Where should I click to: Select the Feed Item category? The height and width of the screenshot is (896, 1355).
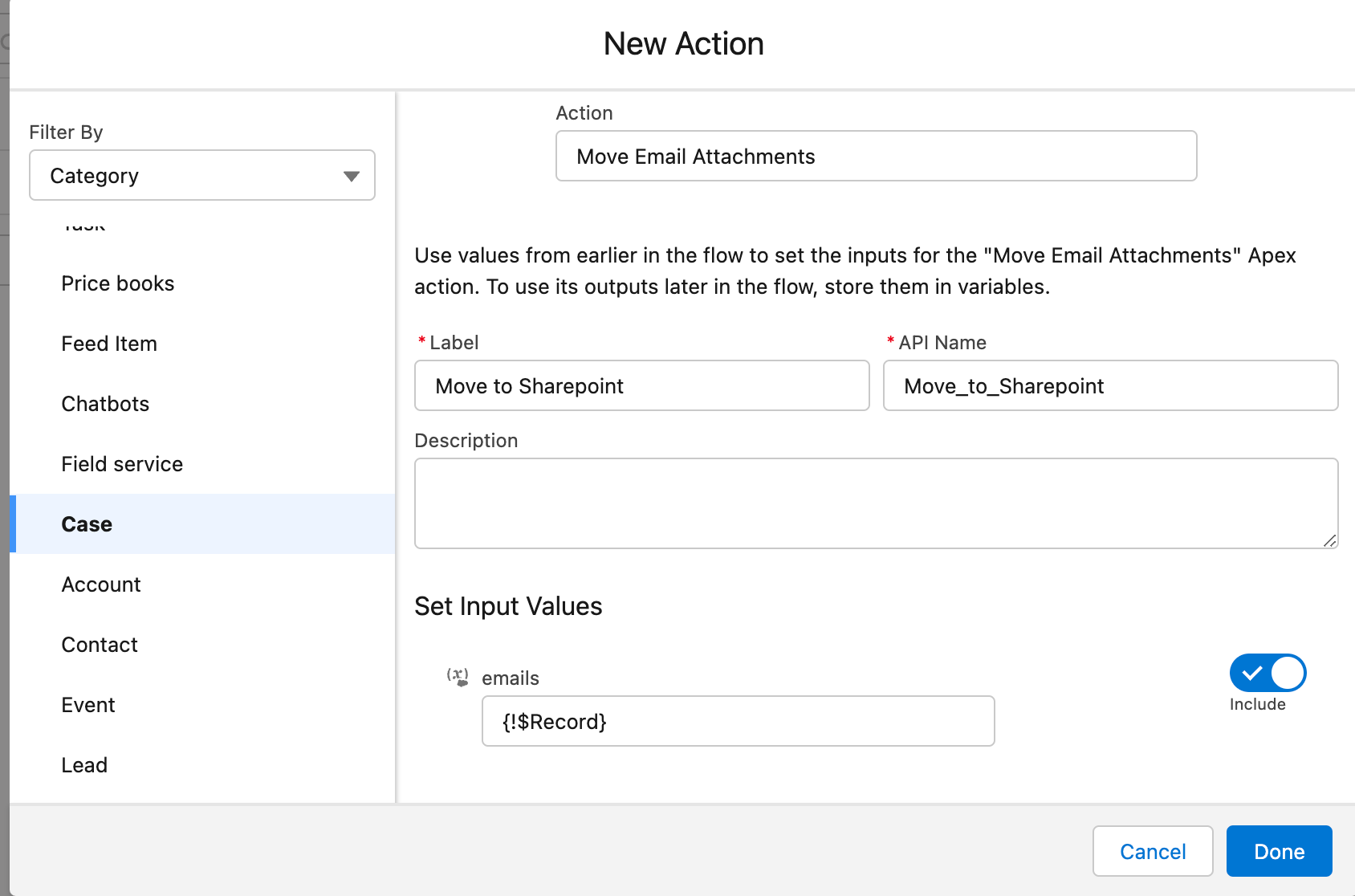tap(109, 344)
